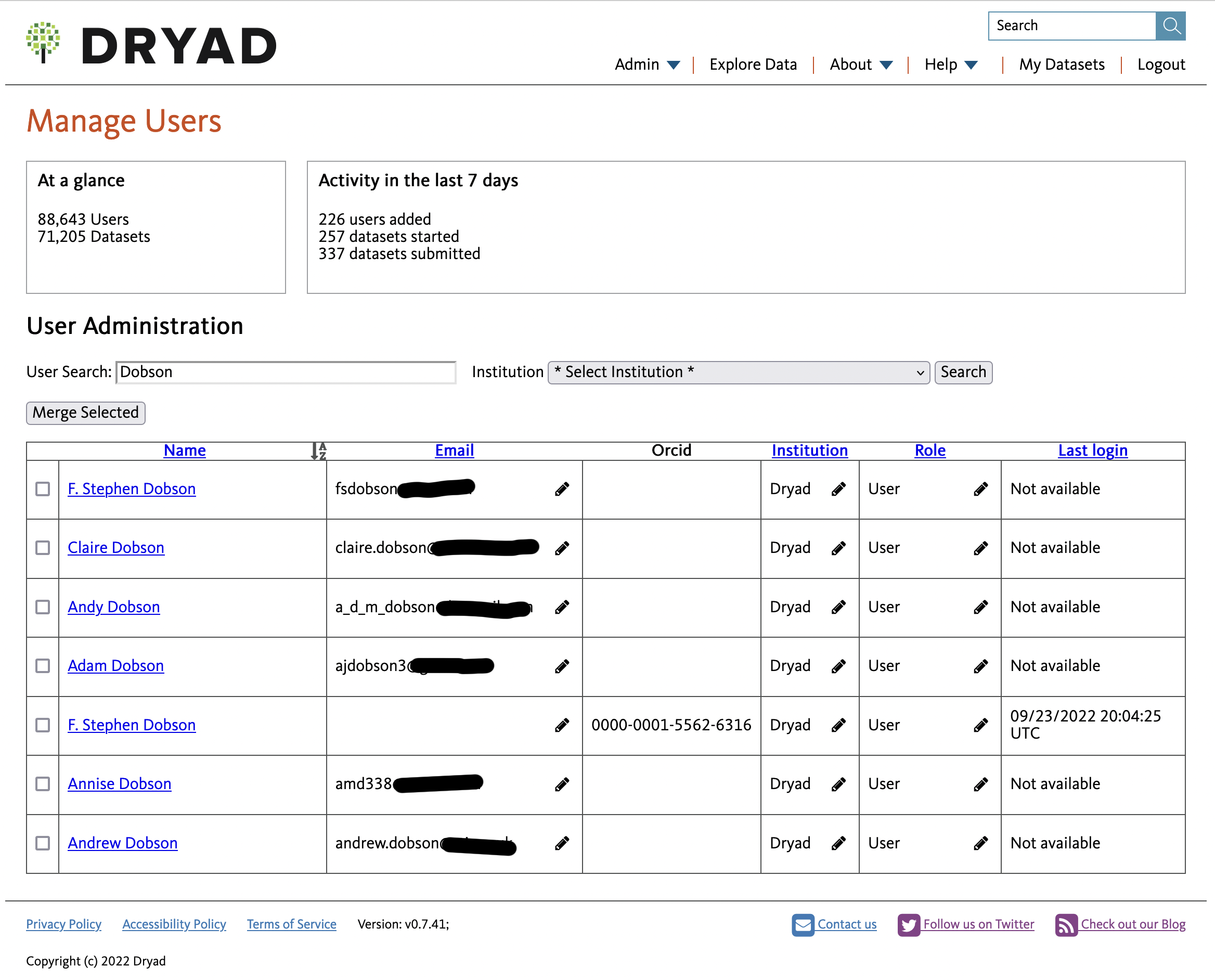Edit Claire Dobson's institution via pencil icon
The width and height of the screenshot is (1215, 980).
[839, 548]
